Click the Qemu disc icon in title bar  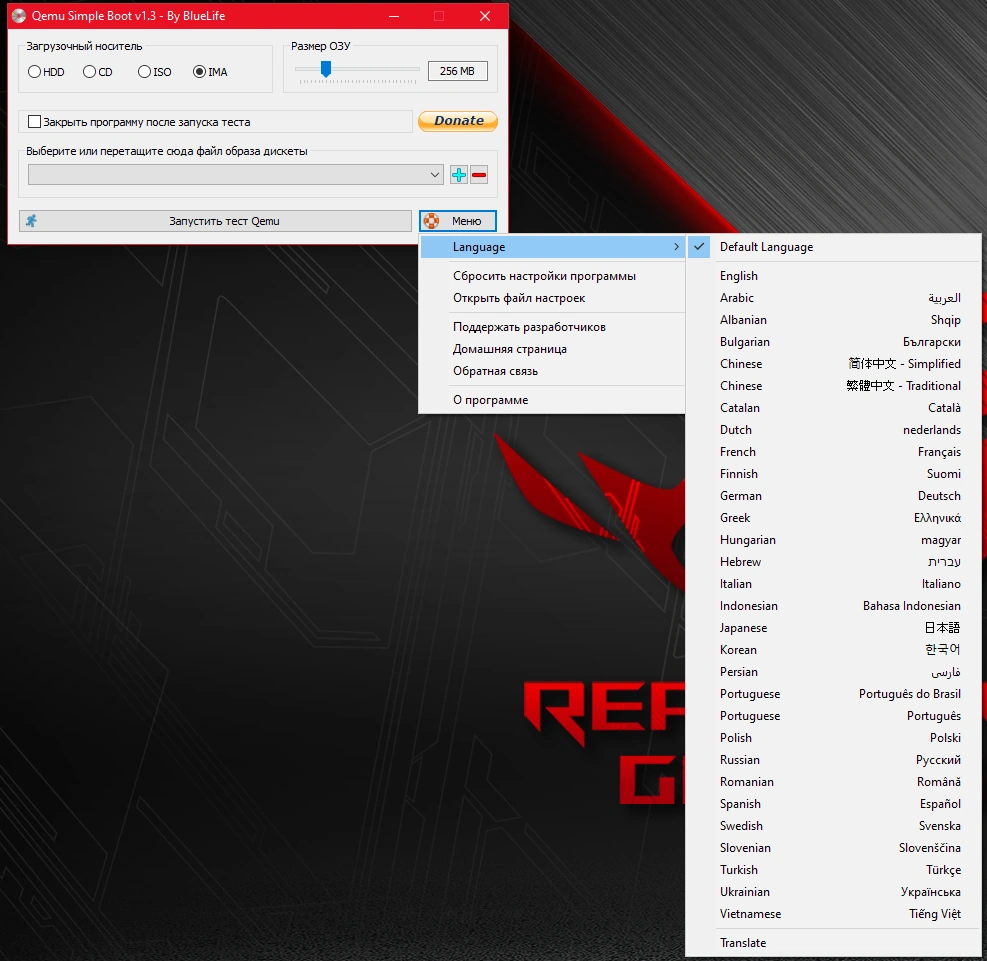[x=19, y=16]
